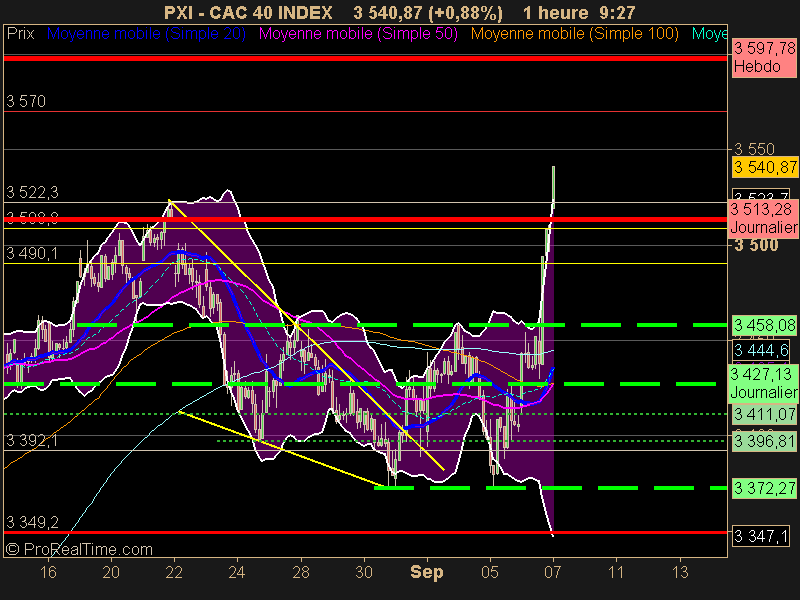Click the Sep date axis label
The height and width of the screenshot is (600, 800).
pyautogui.click(x=427, y=572)
